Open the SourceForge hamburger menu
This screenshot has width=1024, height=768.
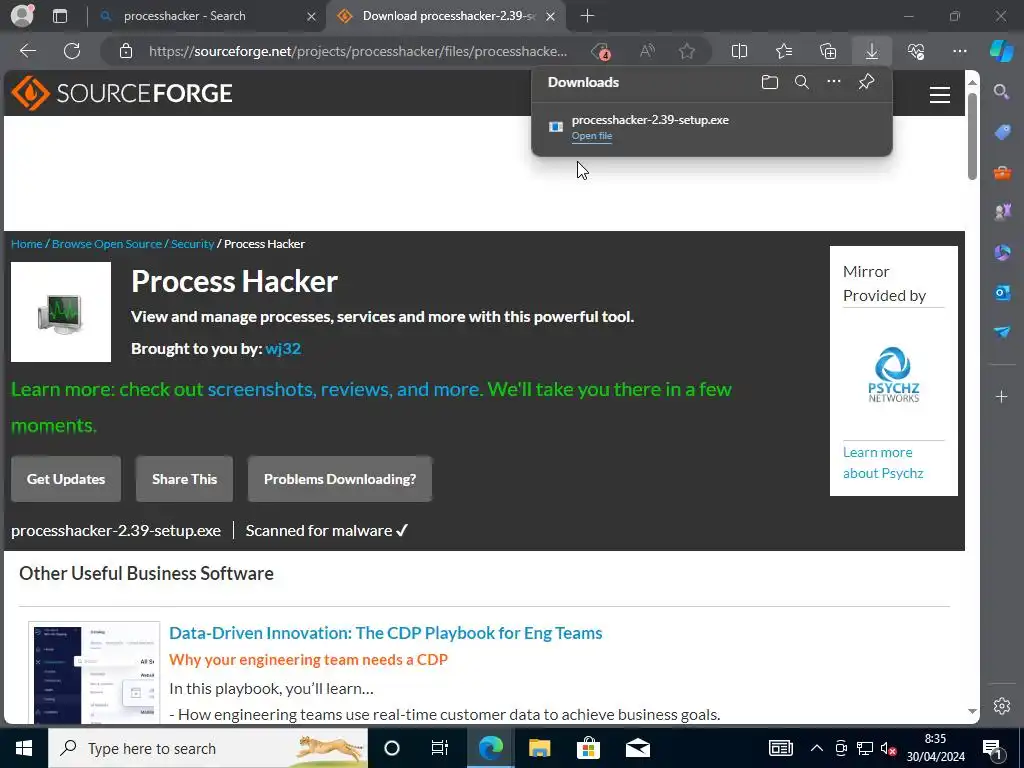[x=940, y=95]
